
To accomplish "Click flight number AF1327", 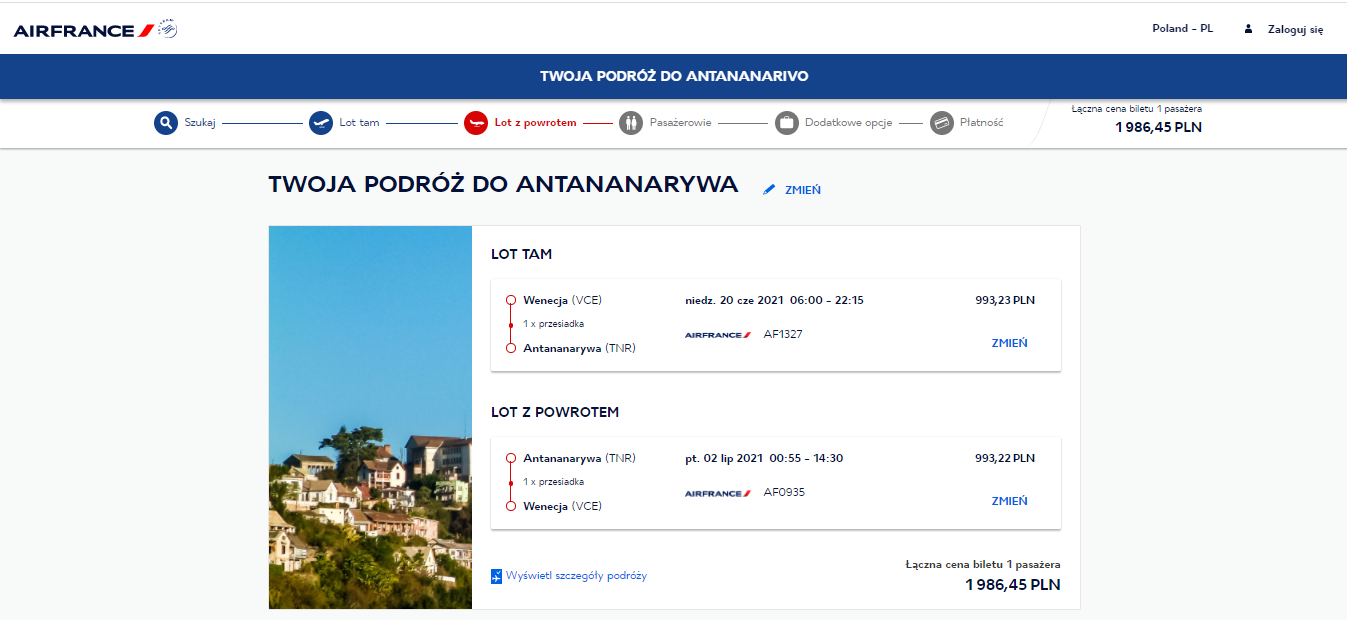I will [783, 334].
